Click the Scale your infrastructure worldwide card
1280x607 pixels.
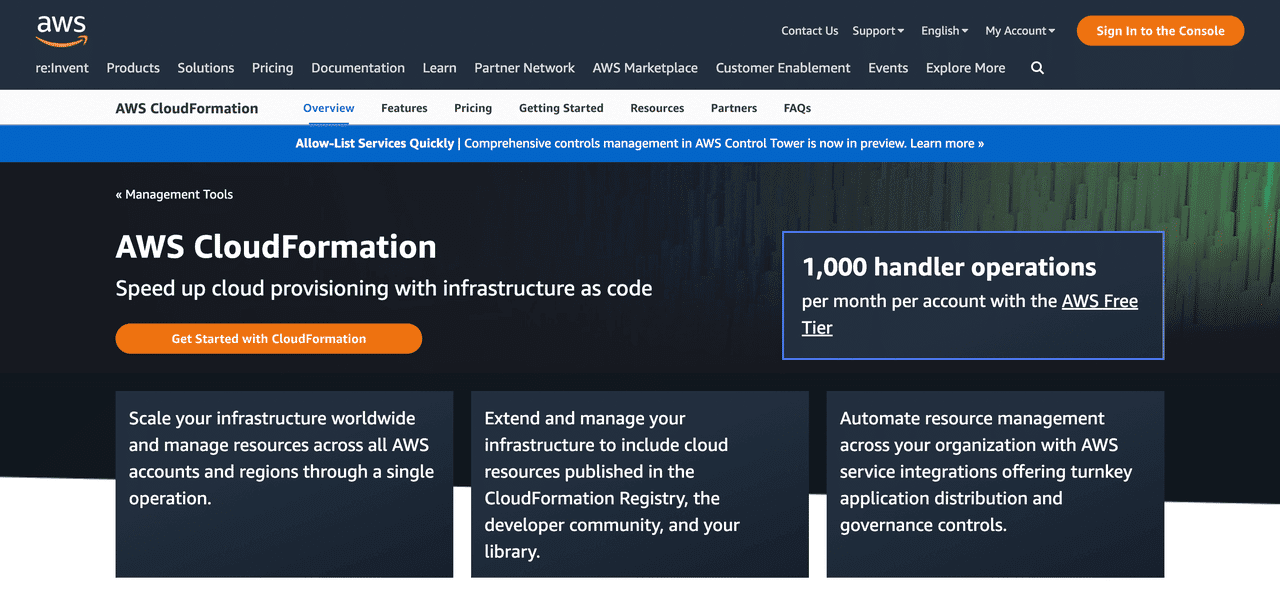point(284,484)
